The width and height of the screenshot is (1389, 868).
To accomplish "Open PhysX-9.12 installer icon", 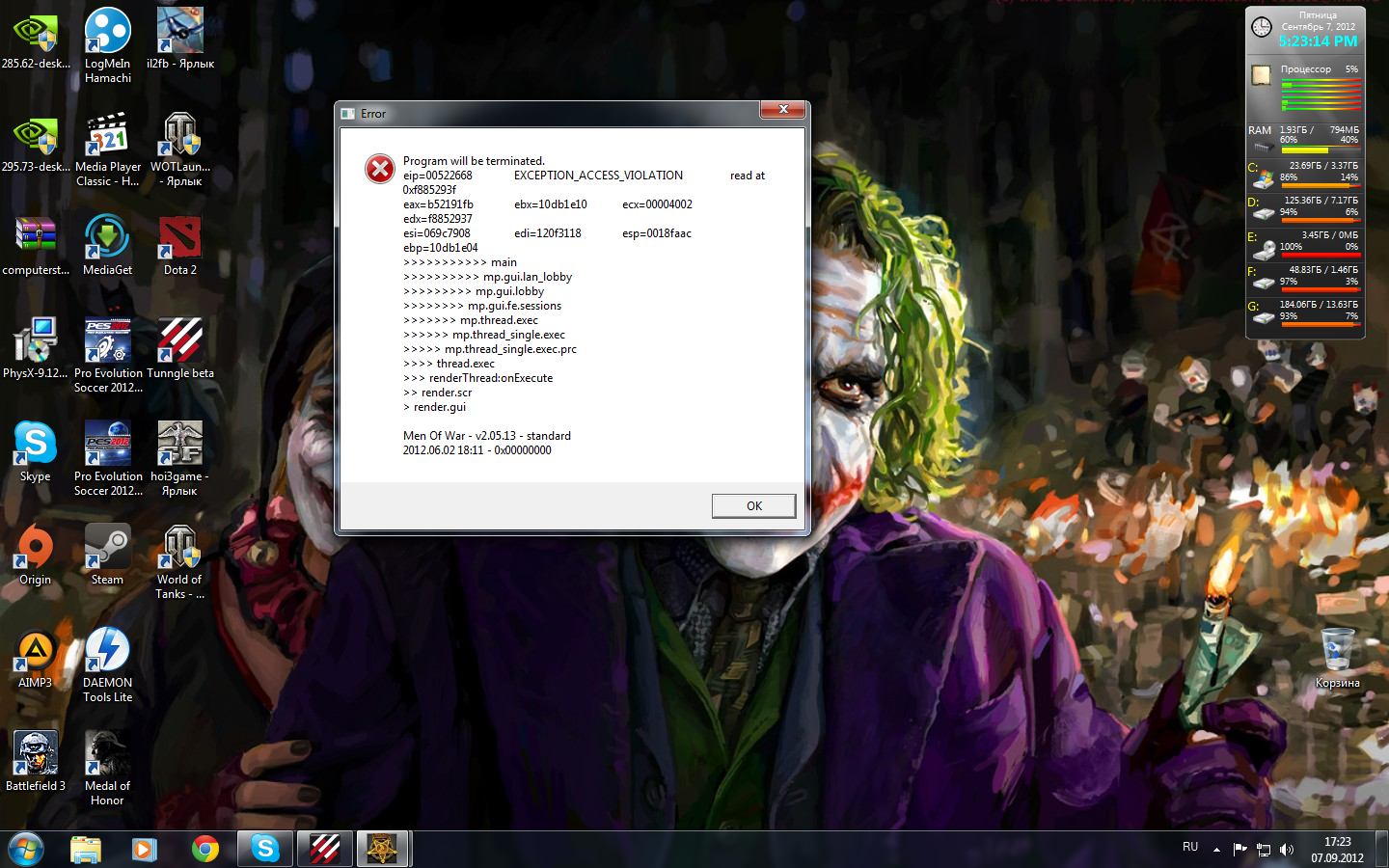I will [x=36, y=349].
